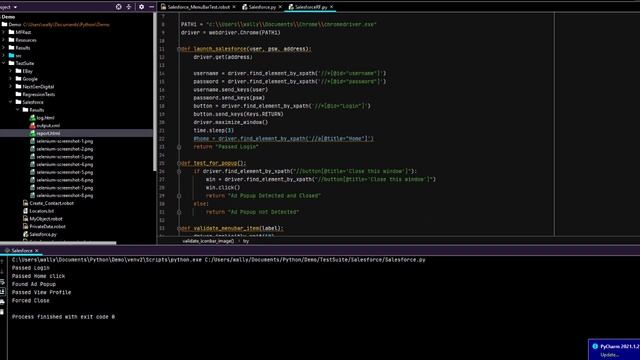The image size is (640, 360).
Task: Fold the test_for_popup function
Action: point(179,163)
